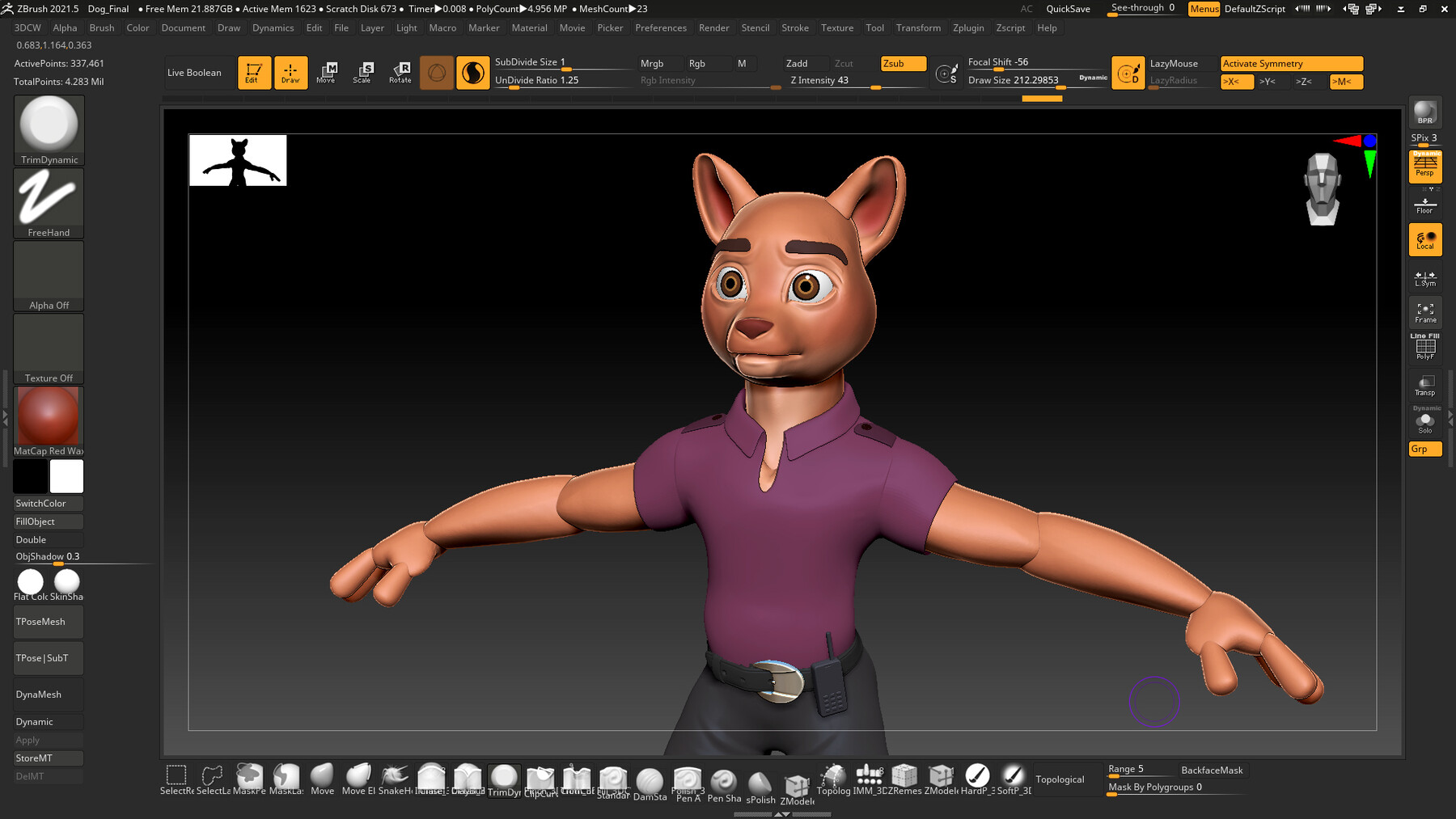Screen dimensions: 1456x819
Task: Select the SelectRect brush
Action: point(176,779)
